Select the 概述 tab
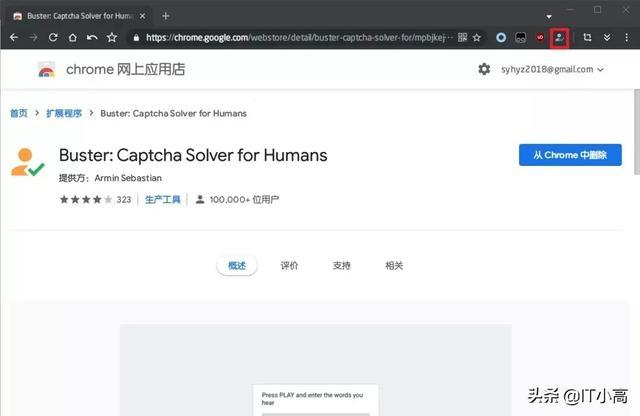 coord(237,266)
